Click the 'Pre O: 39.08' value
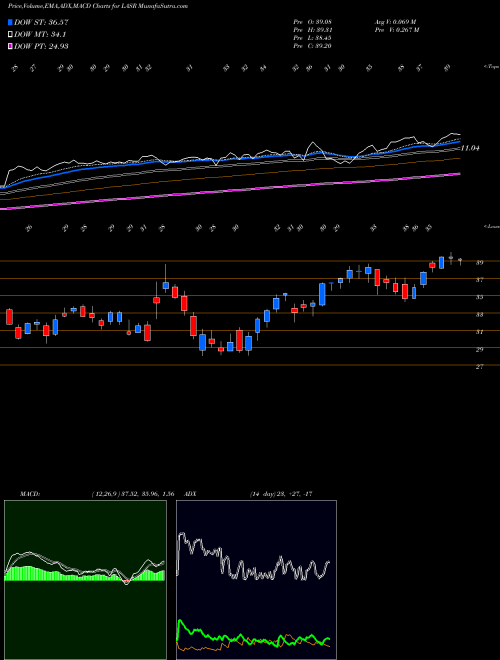 pyautogui.click(x=312, y=22)
